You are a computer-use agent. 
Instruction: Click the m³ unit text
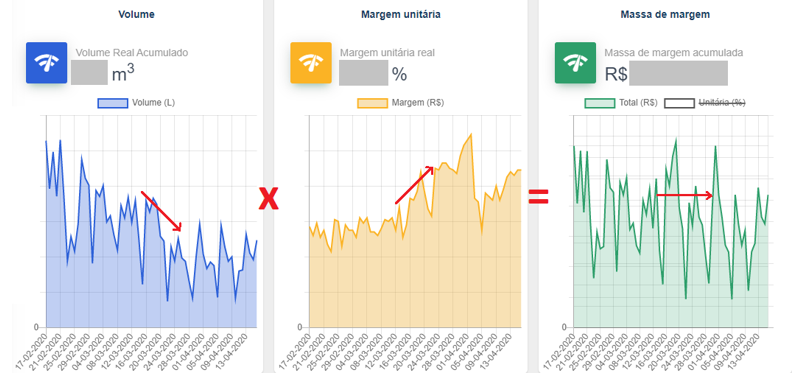[x=123, y=74]
